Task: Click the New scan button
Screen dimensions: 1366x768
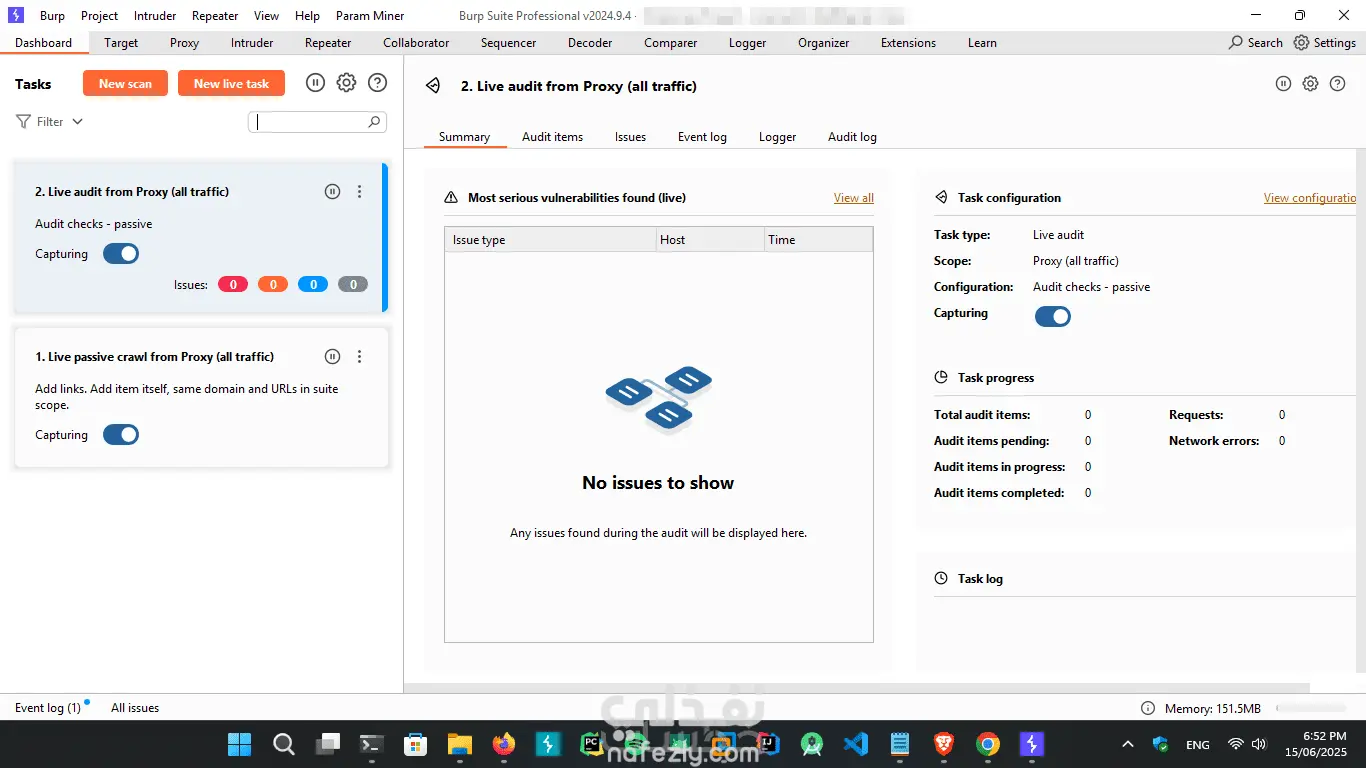Action: click(125, 83)
